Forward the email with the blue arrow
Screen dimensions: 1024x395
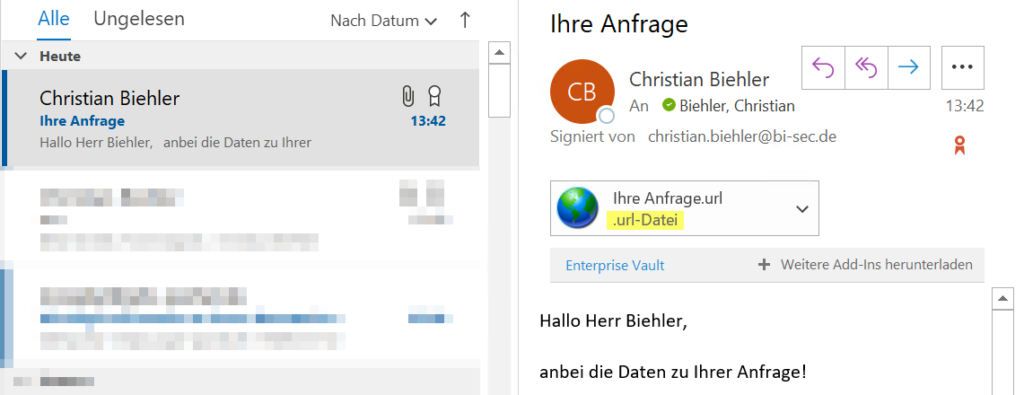pyautogui.click(x=908, y=67)
